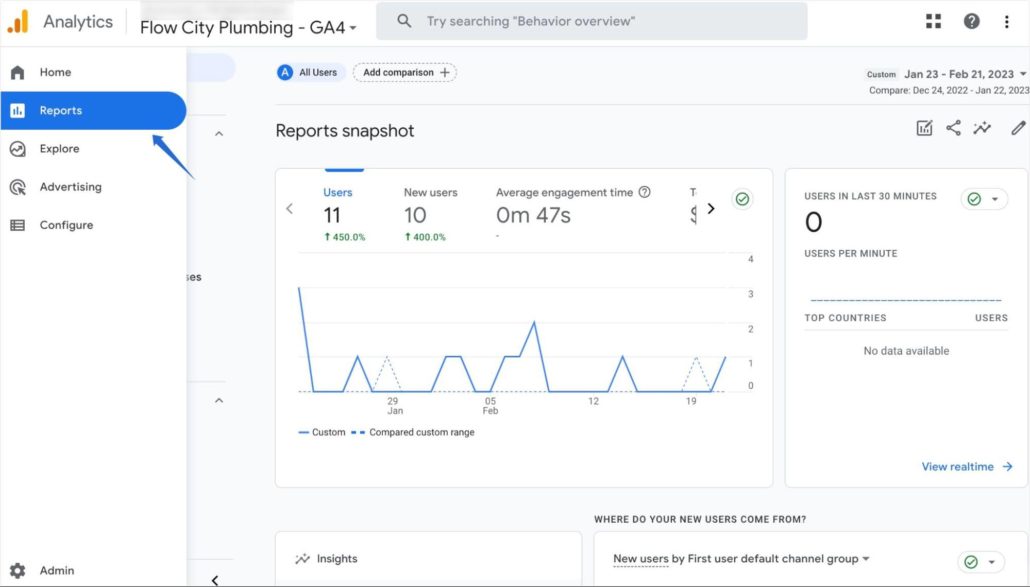Show next metrics with right chevron
This screenshot has height=587, width=1030.
[x=711, y=209]
